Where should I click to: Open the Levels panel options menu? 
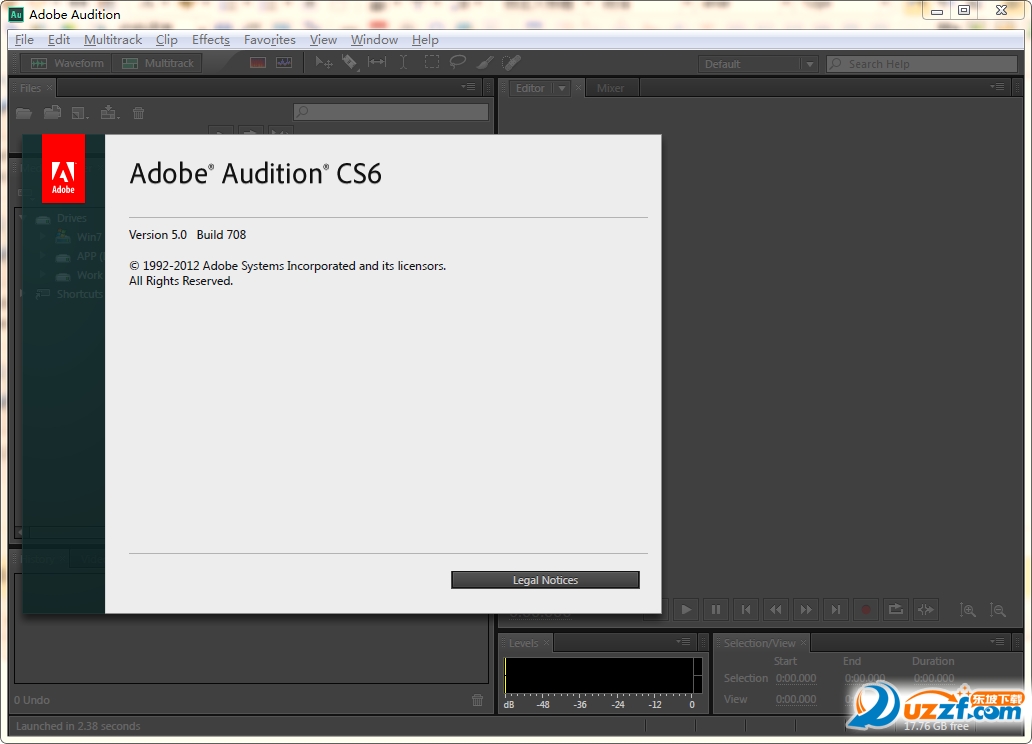tap(683, 642)
